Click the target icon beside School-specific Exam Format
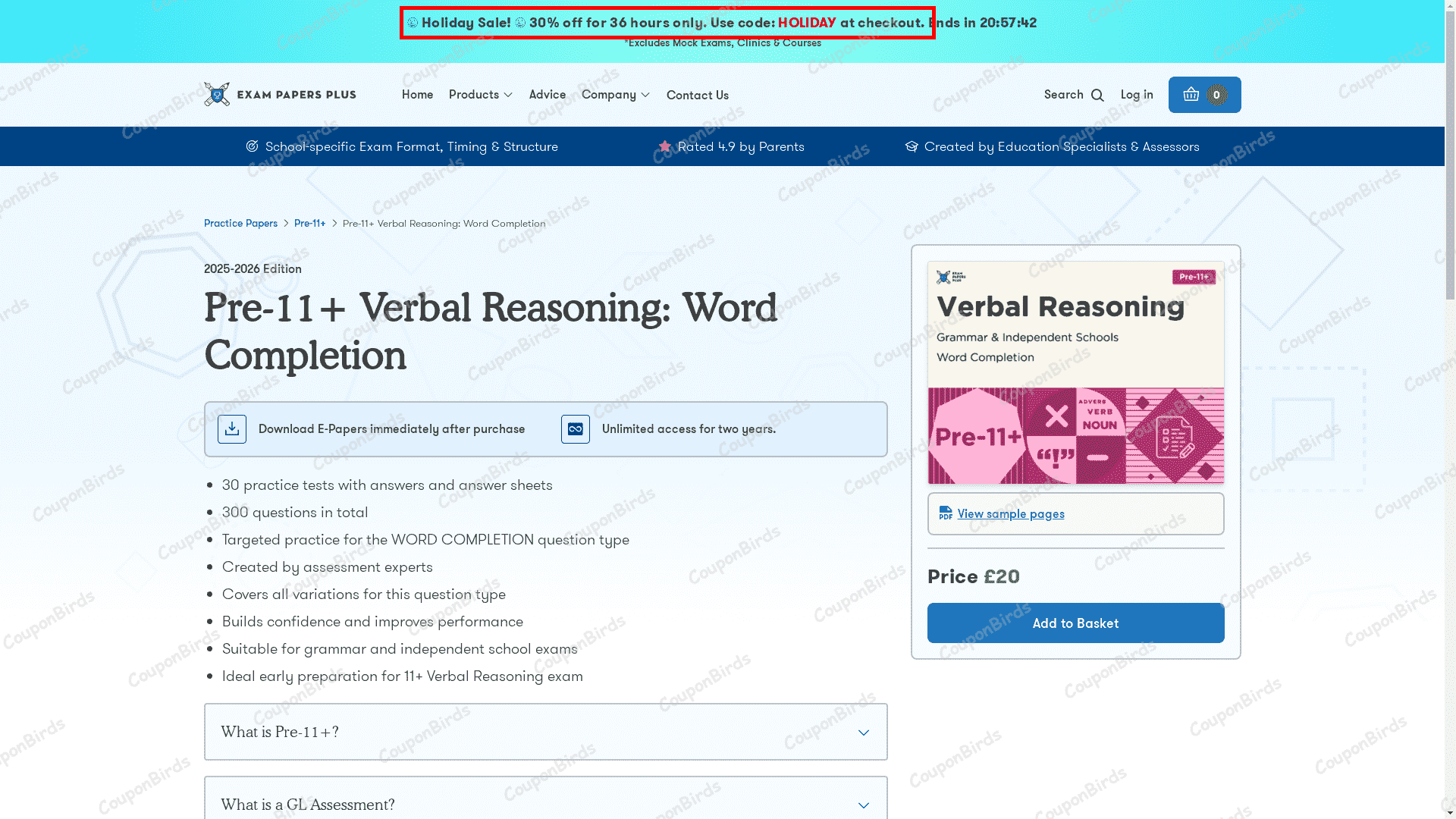This screenshot has width=1456, height=819. [252, 146]
